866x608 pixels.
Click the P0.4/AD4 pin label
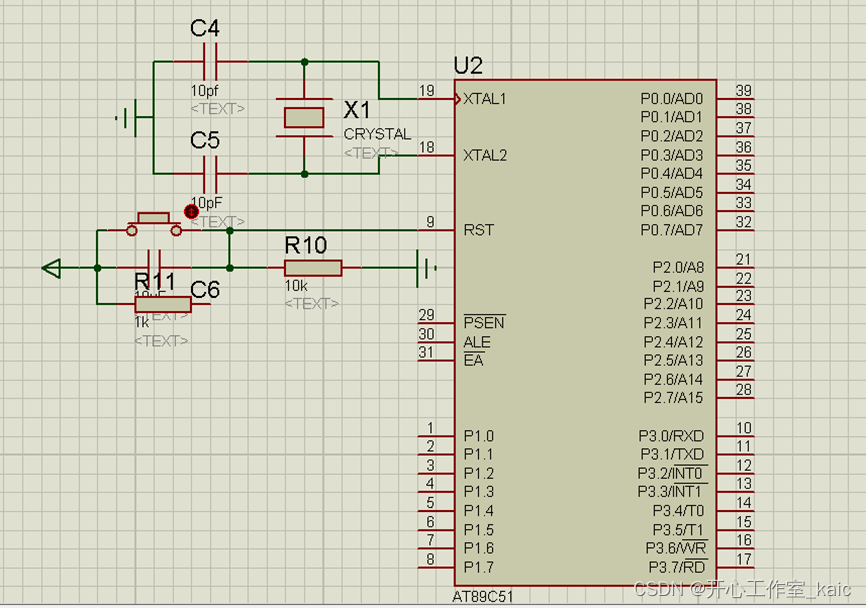pyautogui.click(x=672, y=174)
